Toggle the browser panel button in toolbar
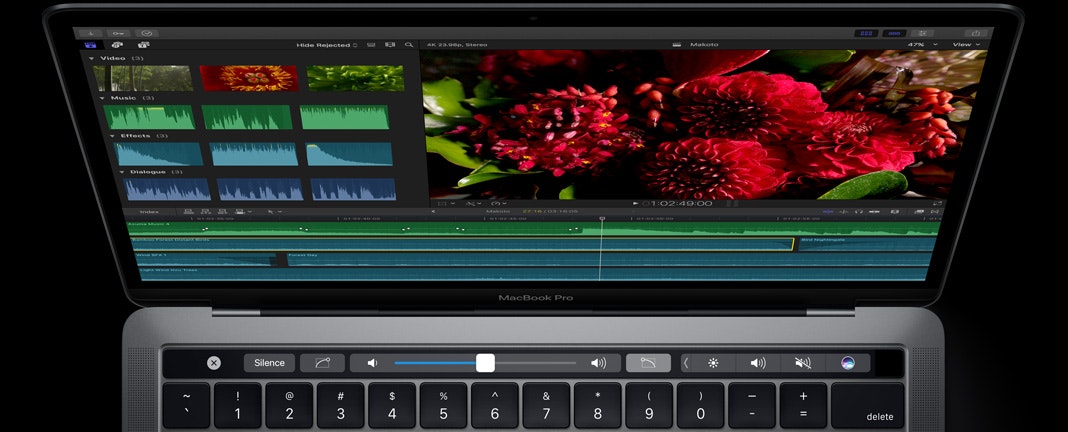 (x=866, y=33)
